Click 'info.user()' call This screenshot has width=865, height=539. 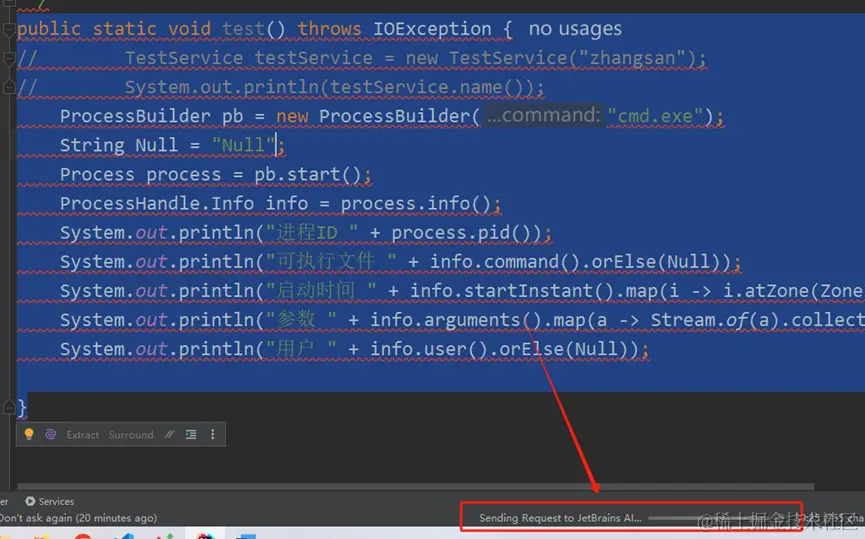click(430, 349)
